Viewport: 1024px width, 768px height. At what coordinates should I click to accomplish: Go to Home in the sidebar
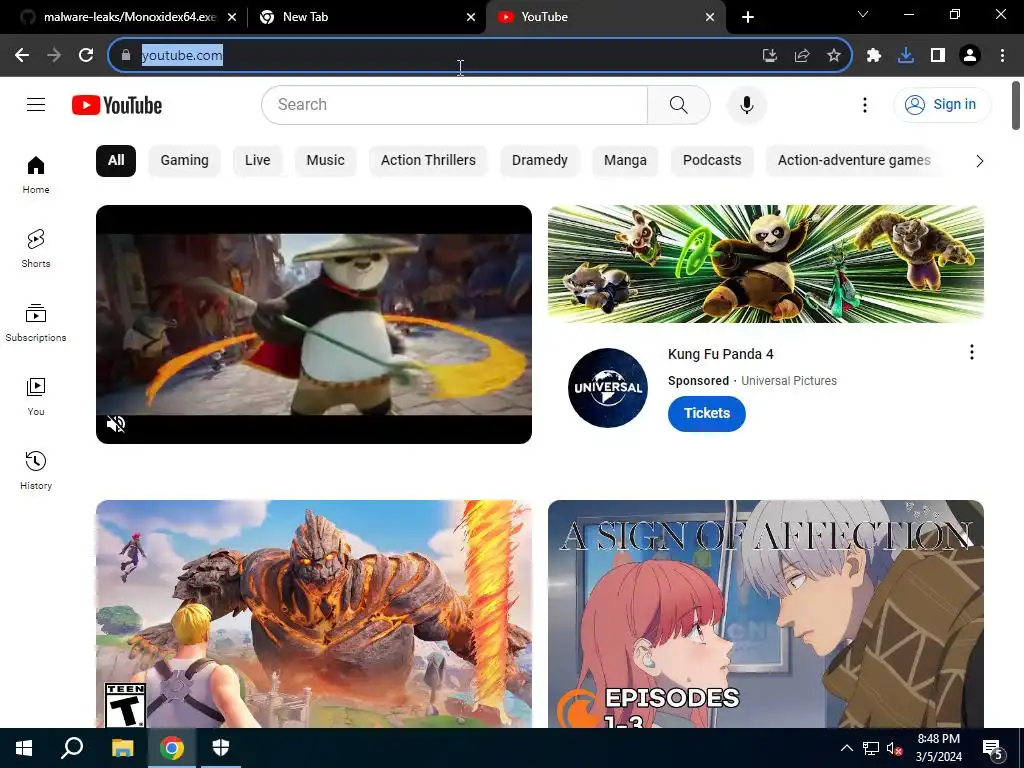pos(36,174)
